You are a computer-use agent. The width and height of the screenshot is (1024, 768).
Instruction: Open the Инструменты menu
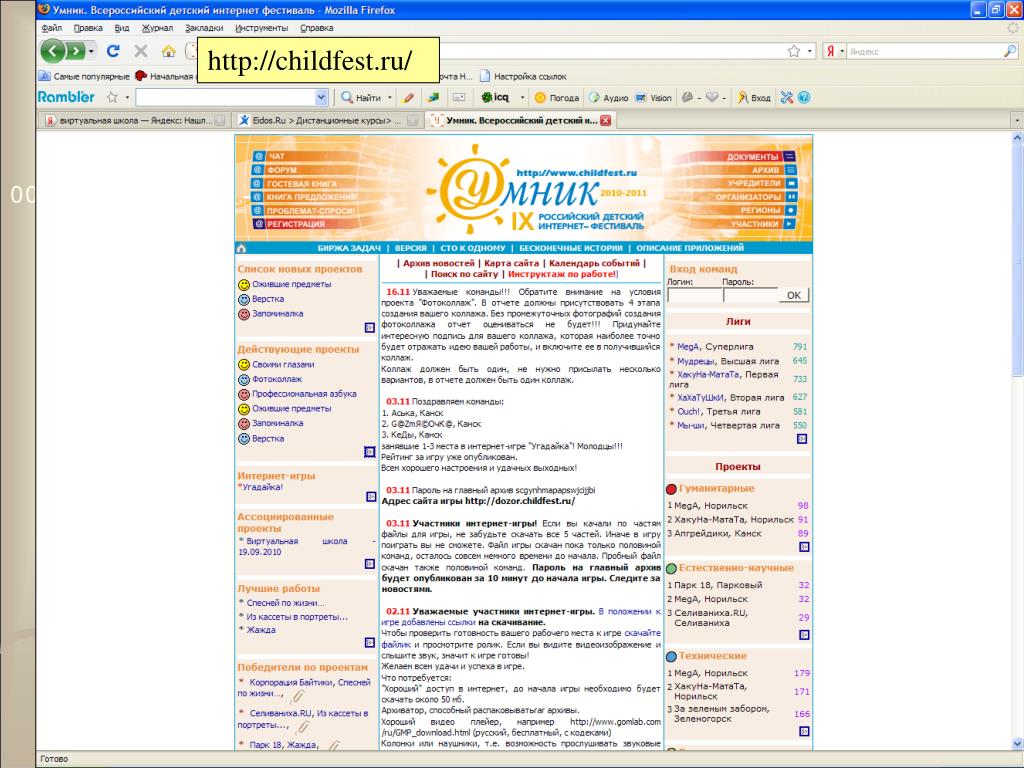[x=261, y=28]
